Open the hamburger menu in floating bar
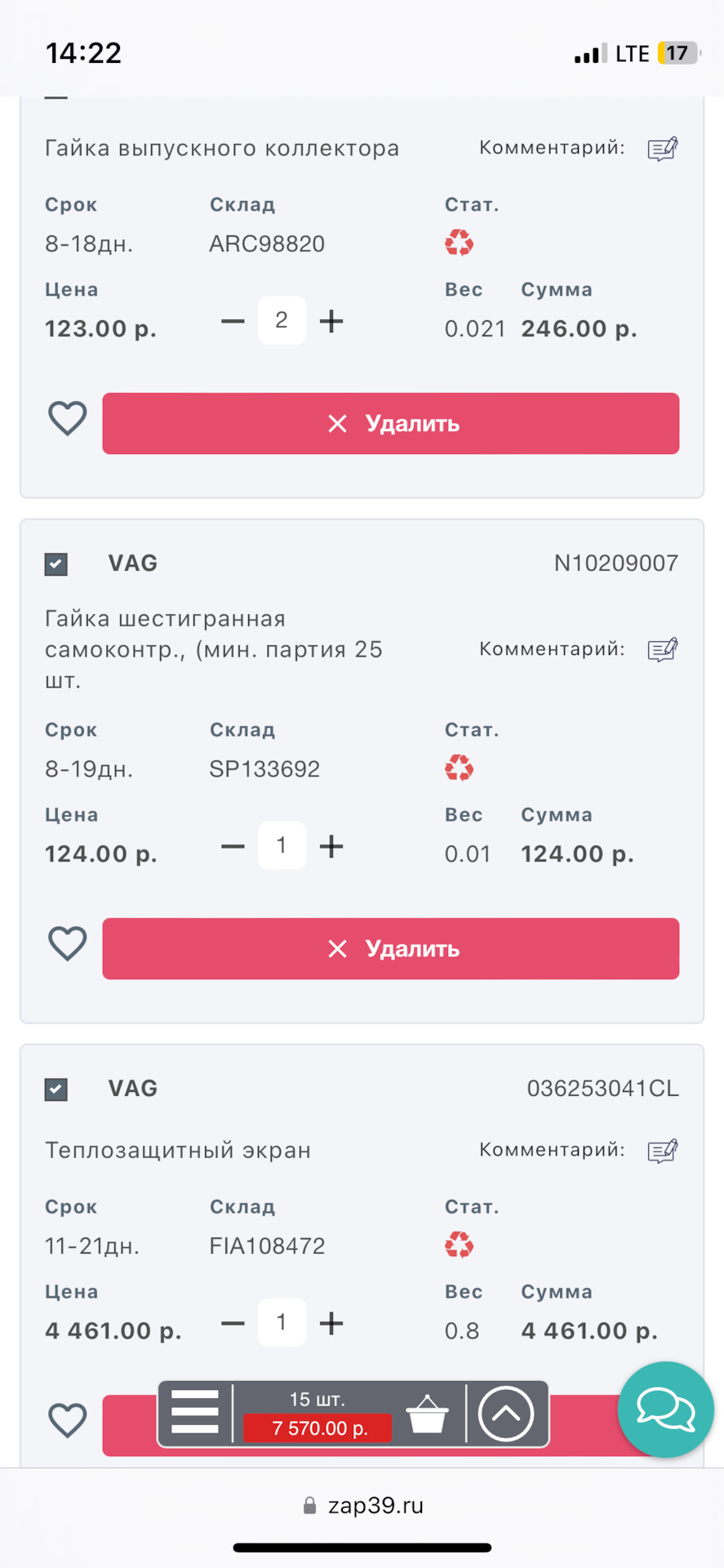 [195, 1412]
